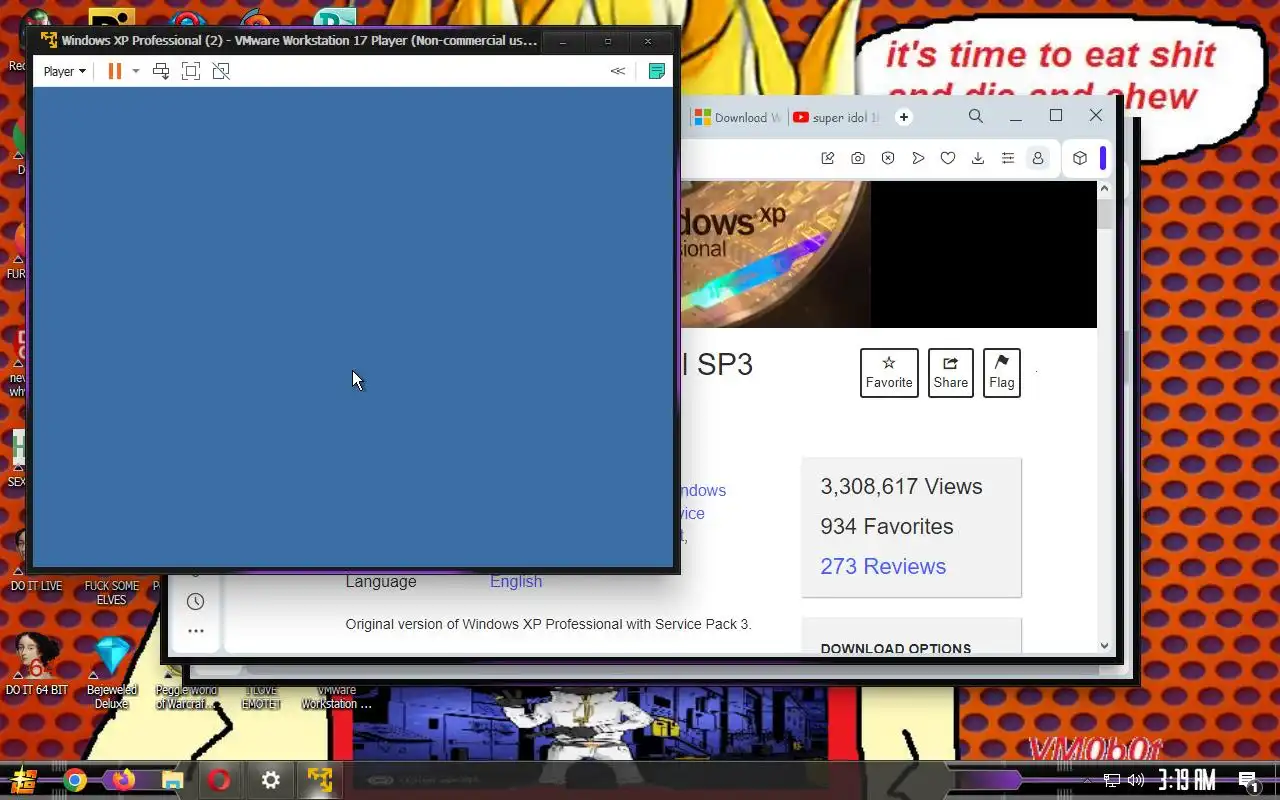
Task: Click the DOWNLOAD OPTIONS heading
Action: point(896,648)
